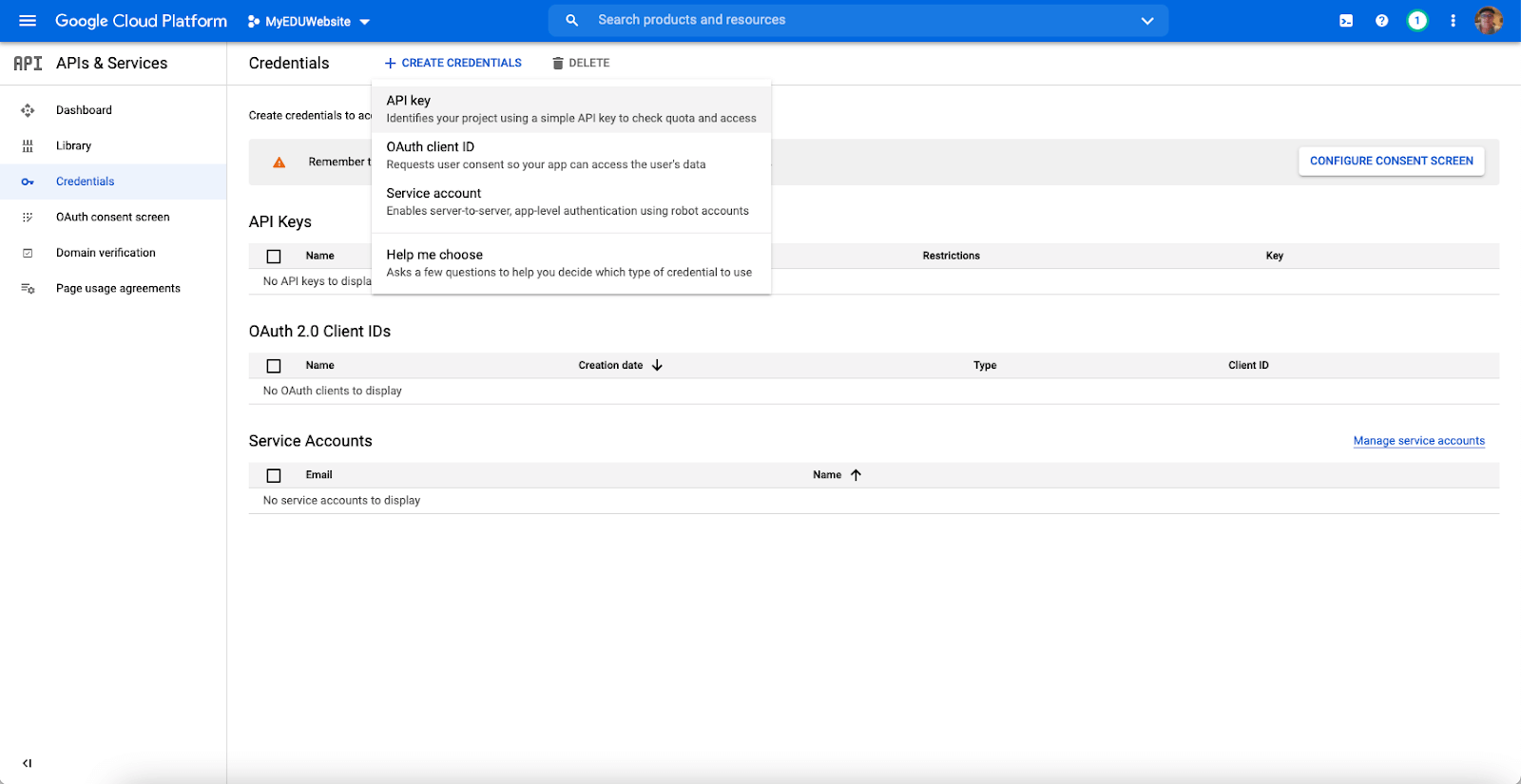The width and height of the screenshot is (1521, 784).
Task: Click the Credentials key icon
Action: pos(28,182)
